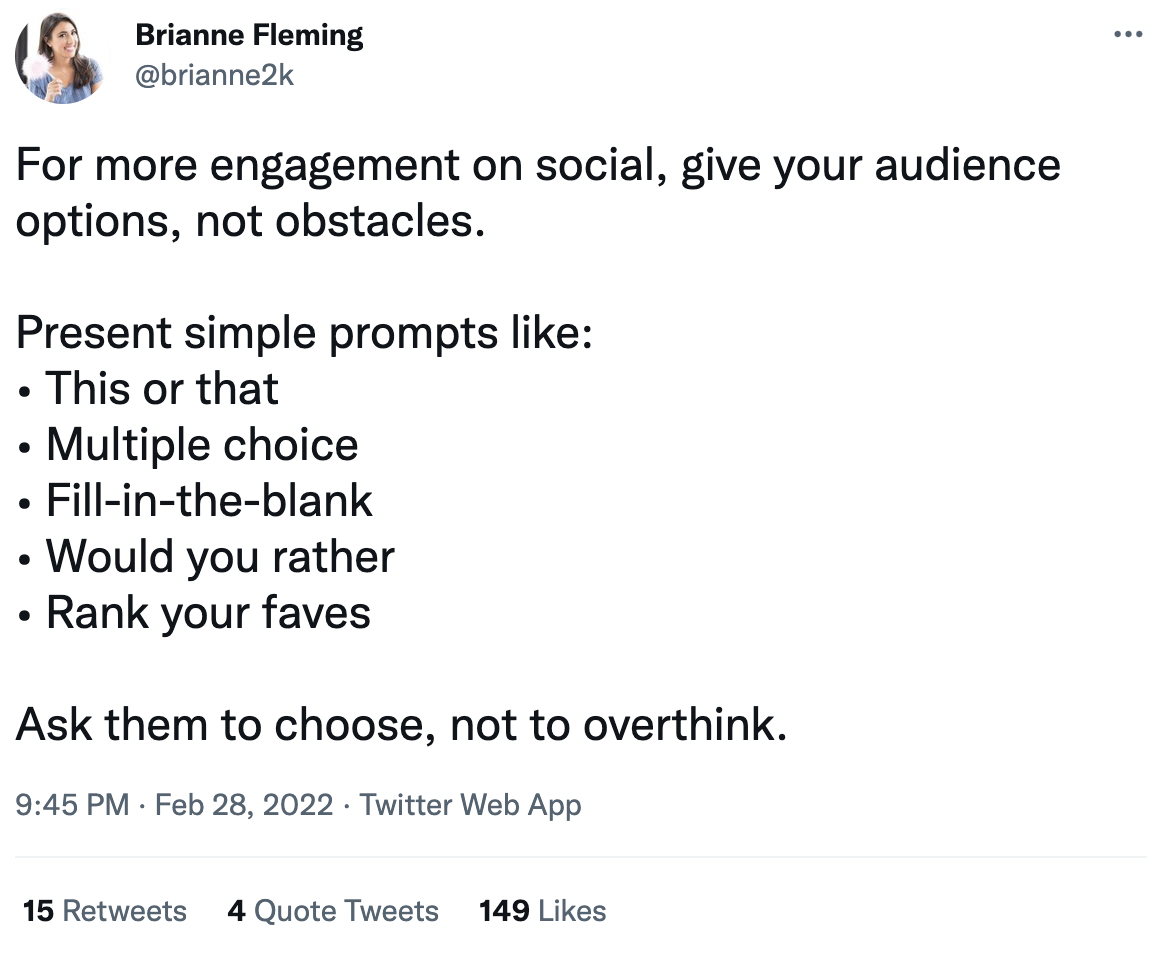View the 4 Quote Tweets
Viewport: 1170px width, 956px height.
332,911
